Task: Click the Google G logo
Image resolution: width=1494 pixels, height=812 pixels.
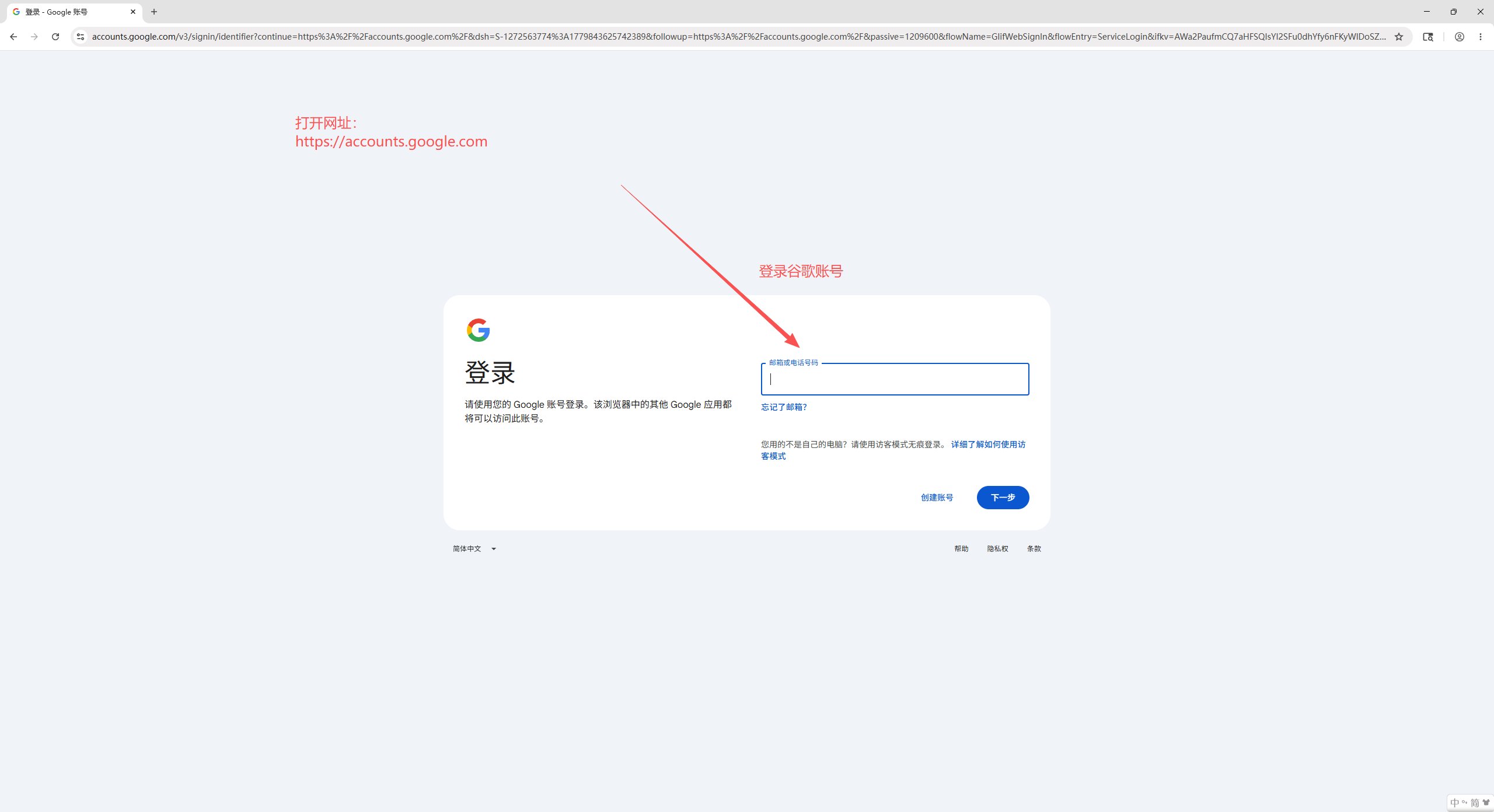Action: [x=478, y=330]
